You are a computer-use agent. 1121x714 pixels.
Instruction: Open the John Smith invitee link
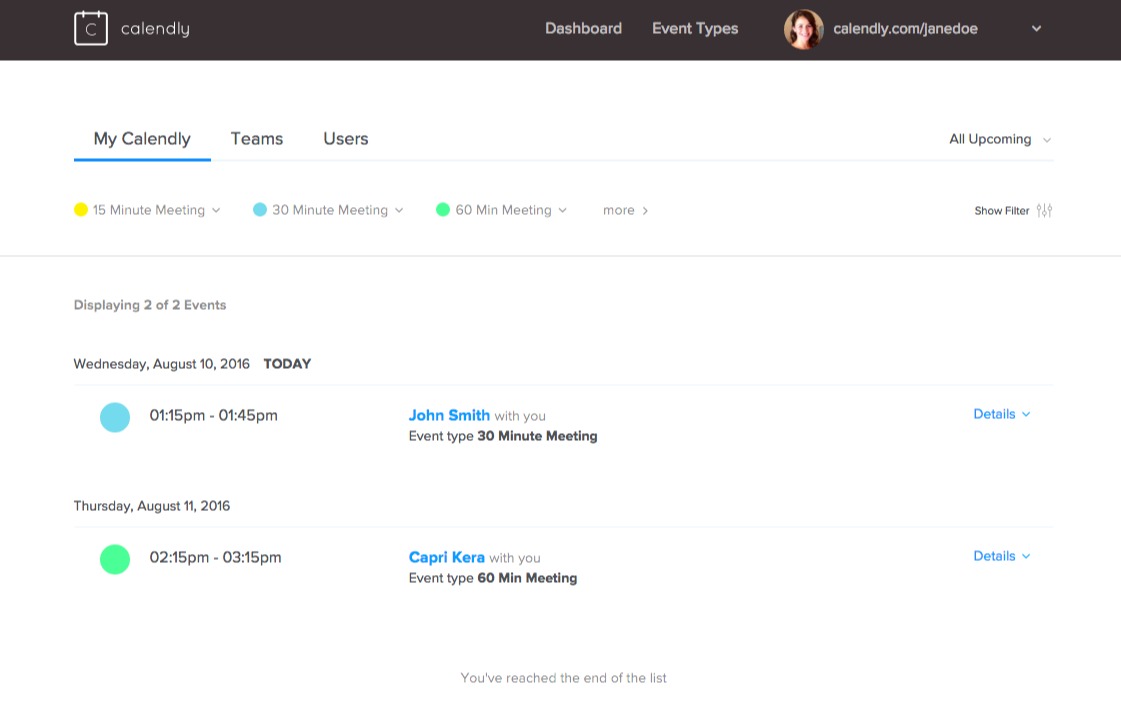449,415
